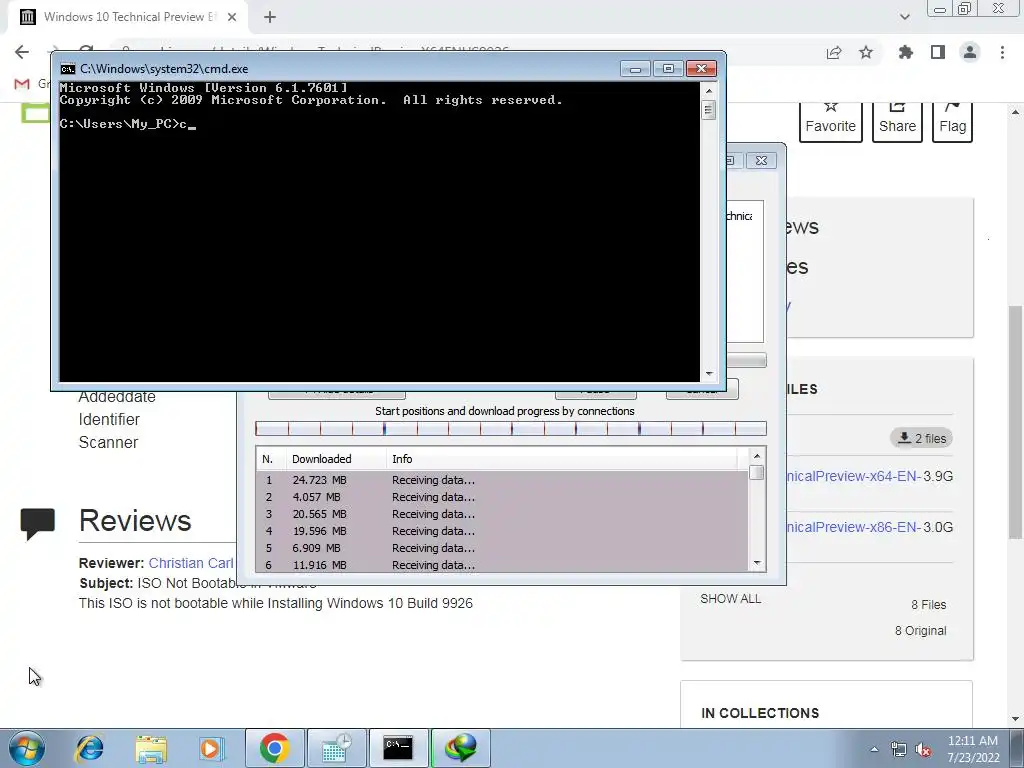The image size is (1024, 768).
Task: Click cmd window scroll up arrow
Action: pos(709,90)
